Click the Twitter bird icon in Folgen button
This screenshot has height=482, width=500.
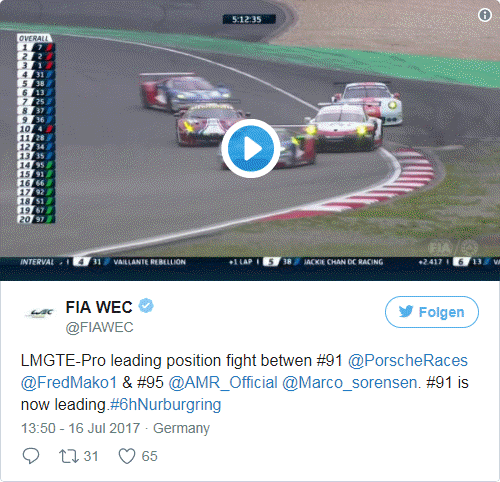tap(406, 312)
